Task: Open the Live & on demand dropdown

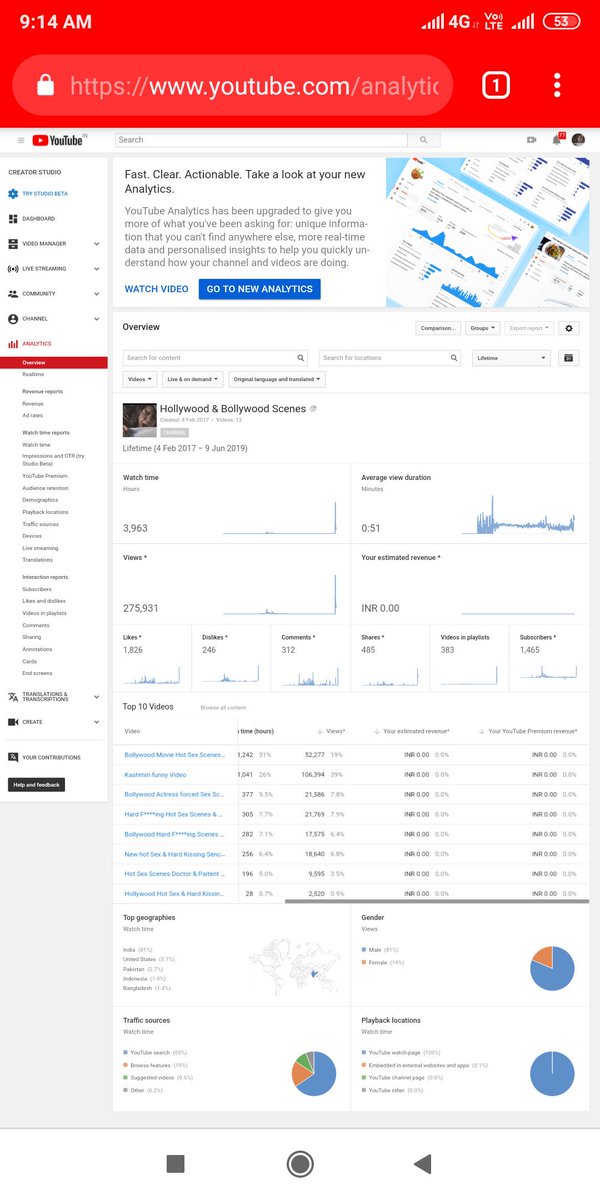Action: pyautogui.click(x=191, y=379)
